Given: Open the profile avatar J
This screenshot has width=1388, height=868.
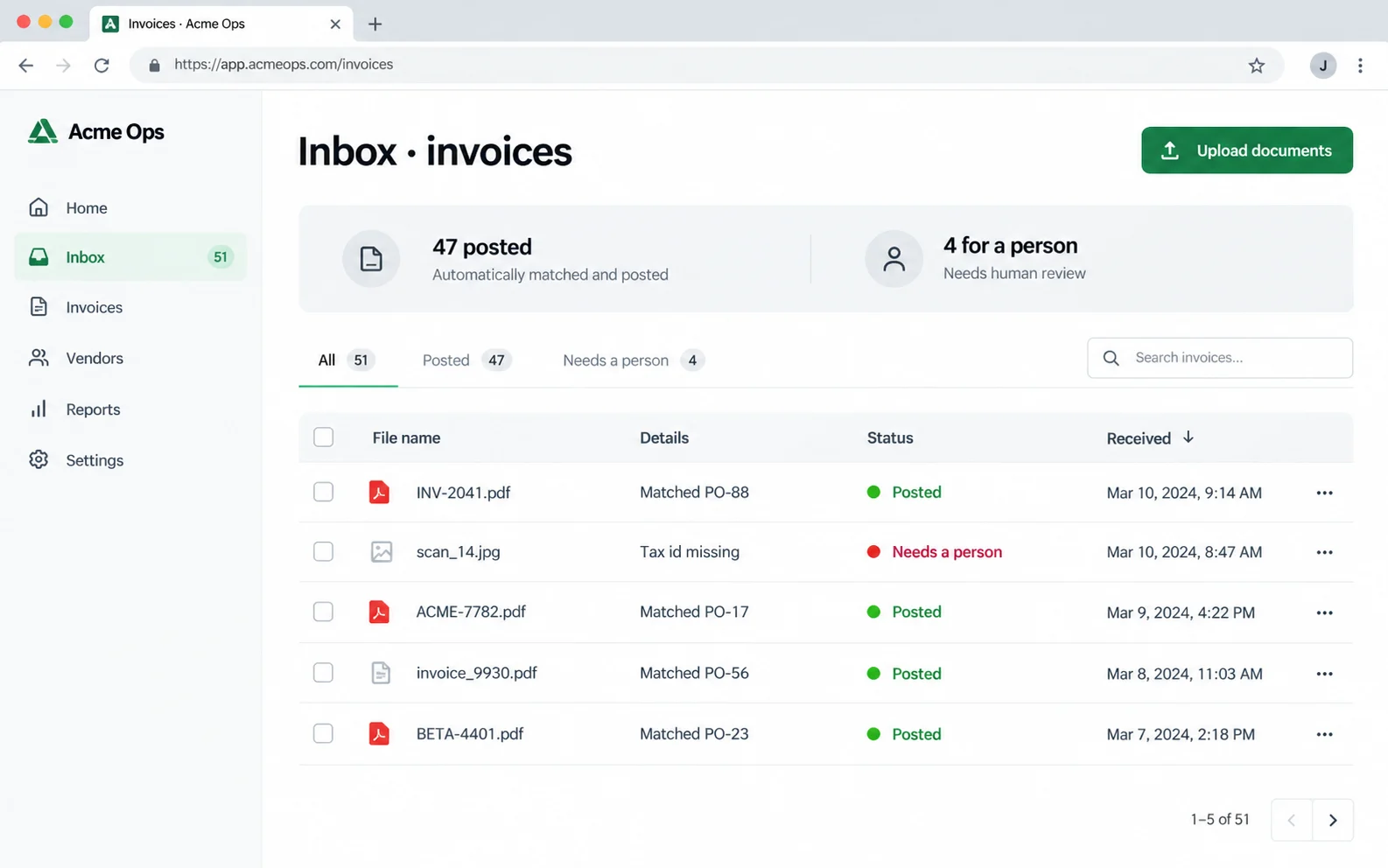Looking at the screenshot, I should click(x=1323, y=65).
